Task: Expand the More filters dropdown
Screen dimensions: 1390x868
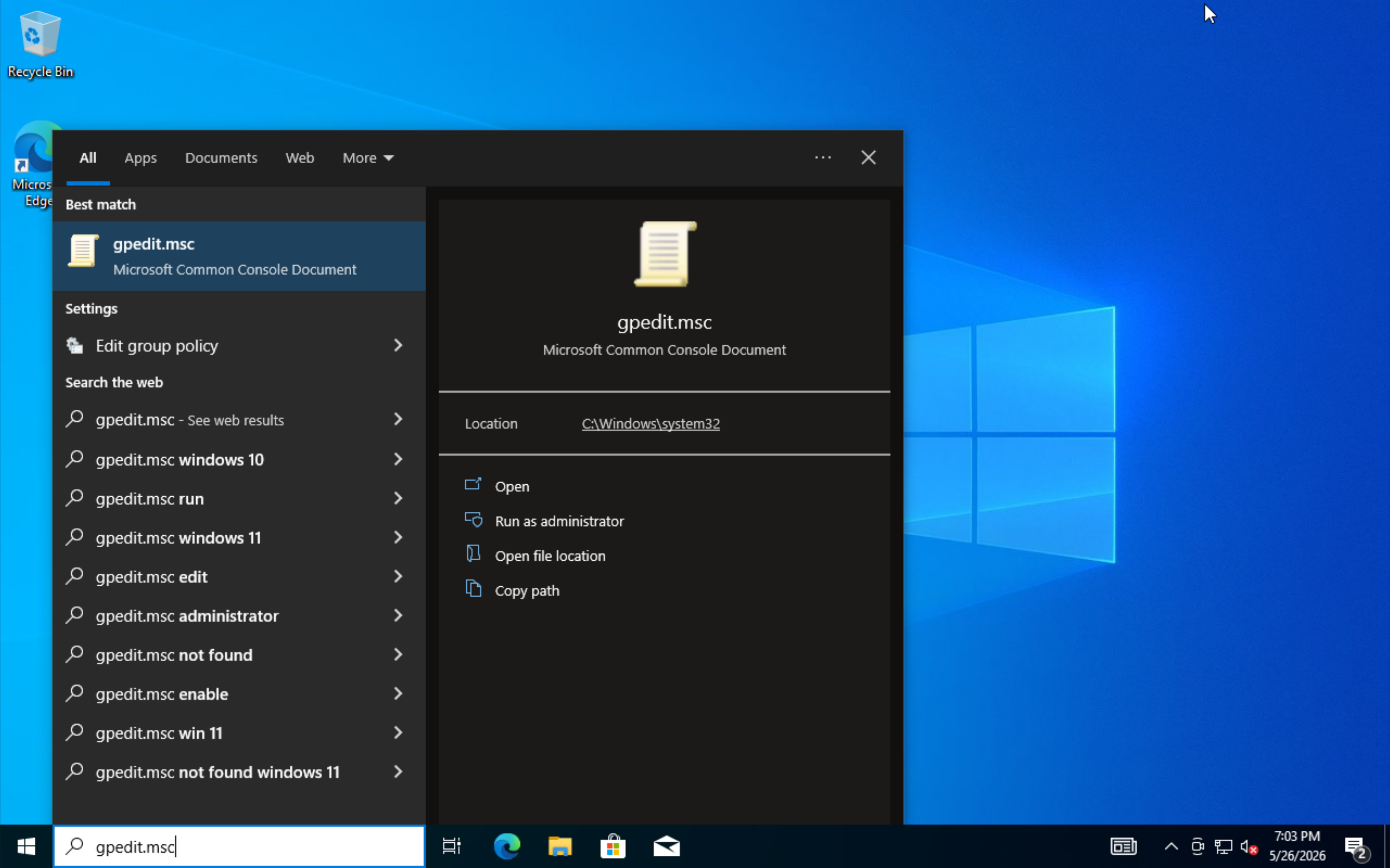Action: (x=368, y=158)
